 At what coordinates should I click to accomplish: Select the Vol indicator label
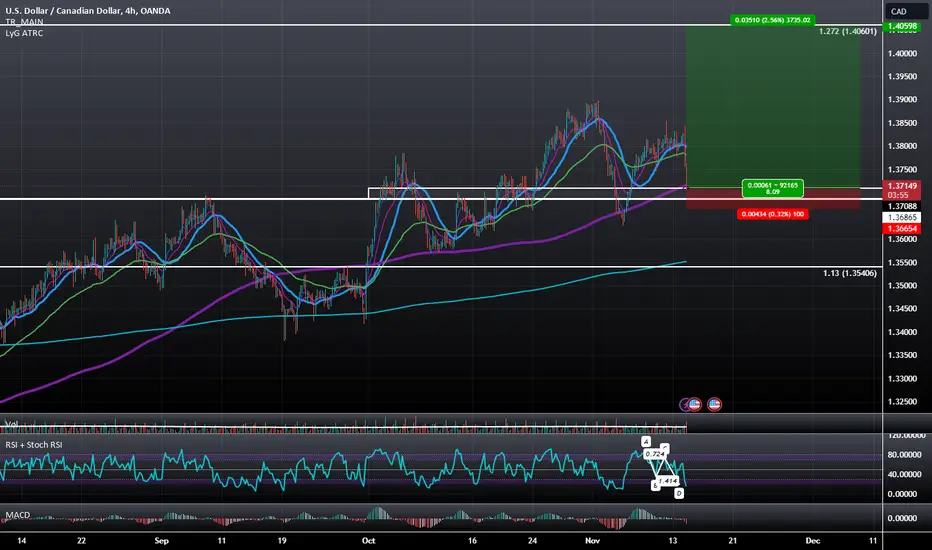point(11,424)
